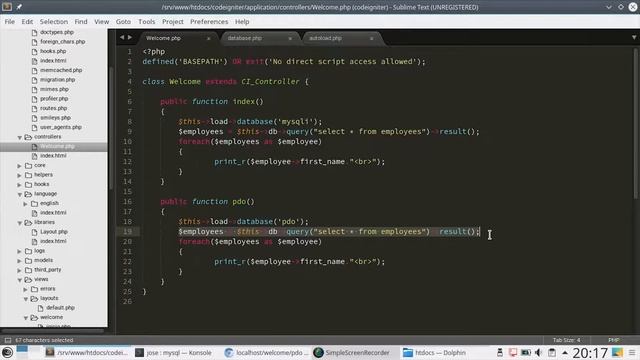Image resolution: width=640 pixels, height=360 pixels.
Task: Open the Project menu
Action: (x=173, y=22)
